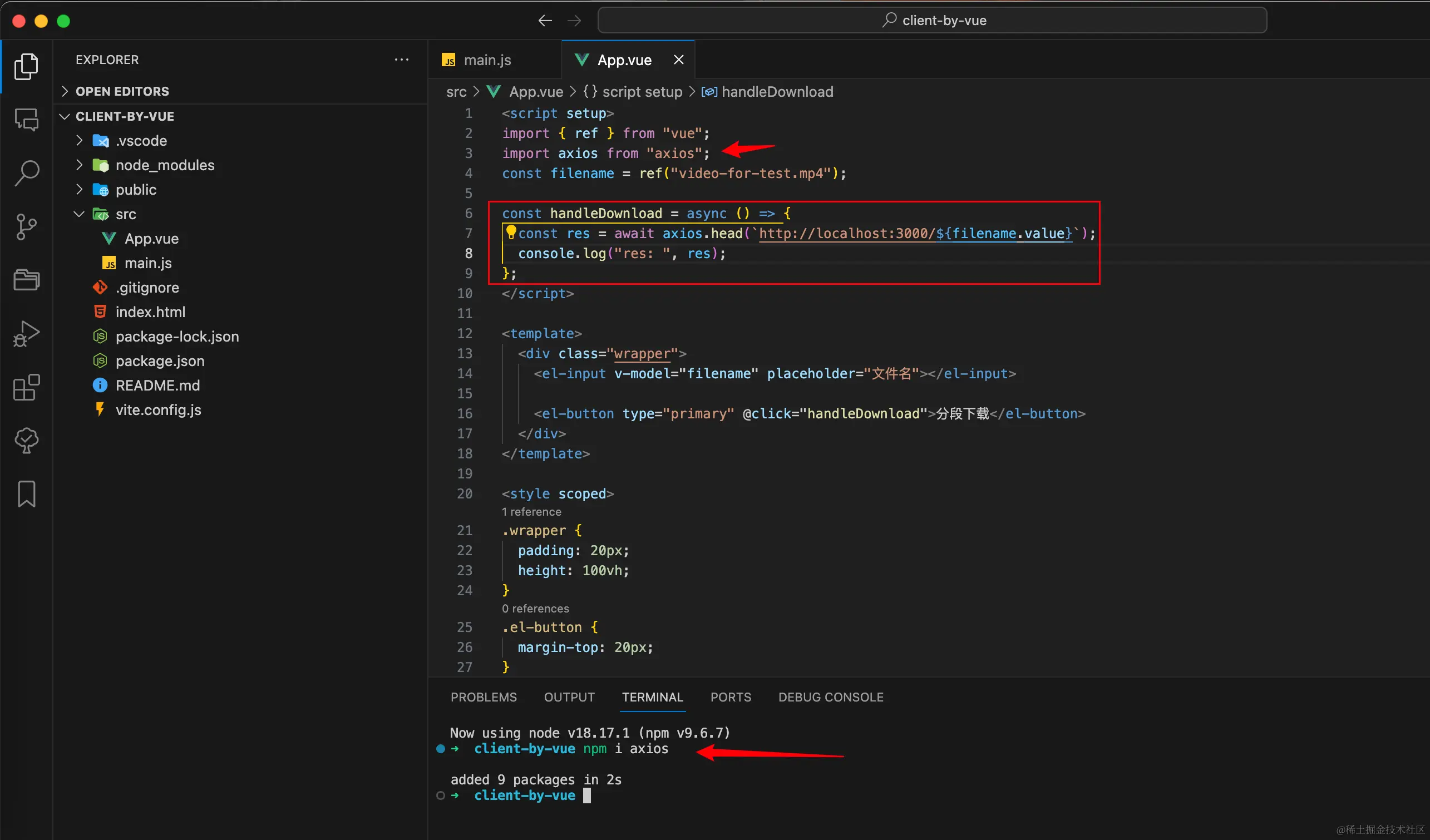Open the Chat panel icon
The width and height of the screenshot is (1430, 840).
tap(26, 120)
